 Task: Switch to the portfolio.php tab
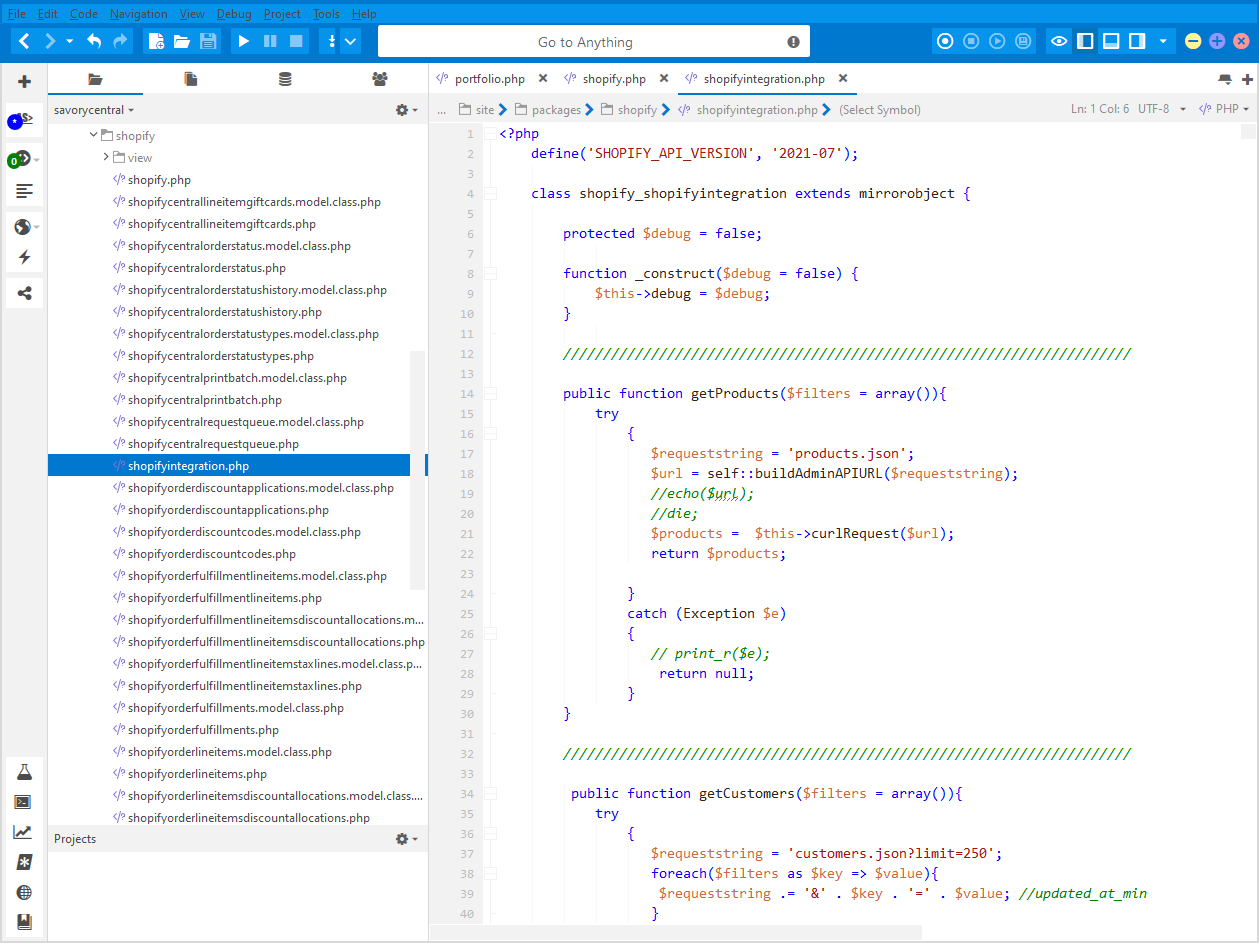489,79
